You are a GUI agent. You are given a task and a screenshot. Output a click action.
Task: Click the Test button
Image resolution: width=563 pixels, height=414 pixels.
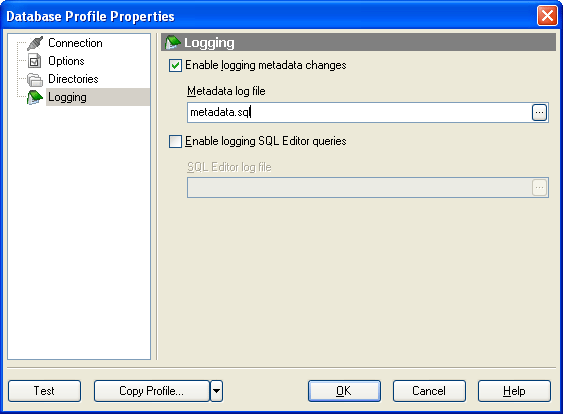pyautogui.click(x=45, y=391)
